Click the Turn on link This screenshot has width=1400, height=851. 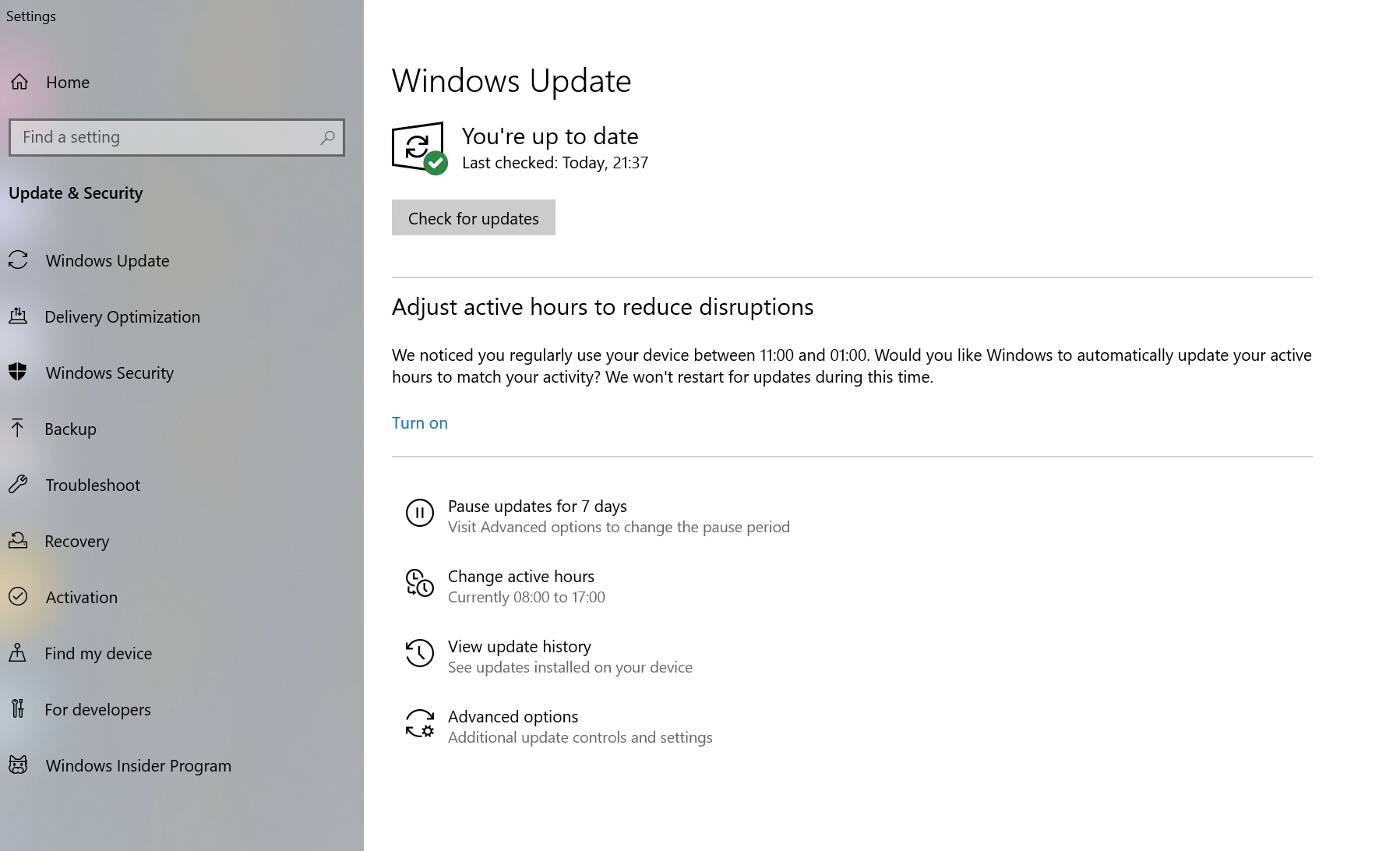[420, 422]
